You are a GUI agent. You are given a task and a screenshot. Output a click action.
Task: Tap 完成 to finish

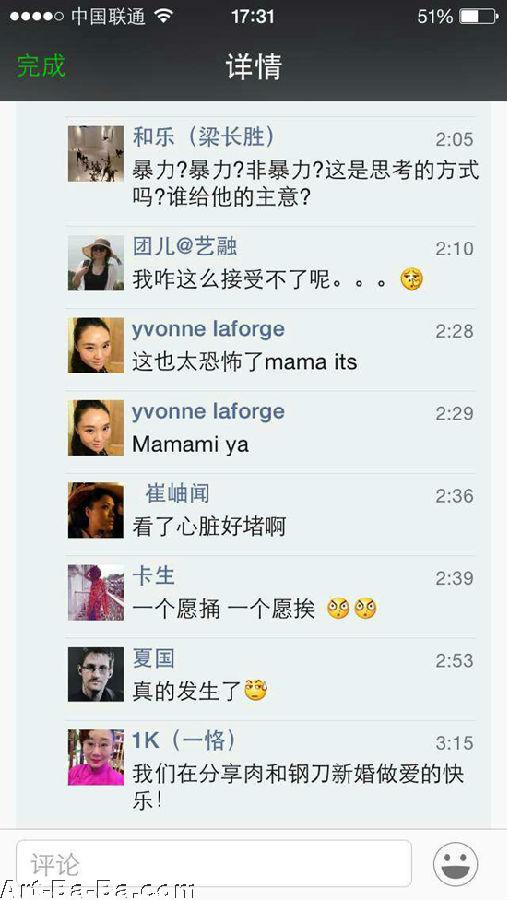(x=41, y=66)
